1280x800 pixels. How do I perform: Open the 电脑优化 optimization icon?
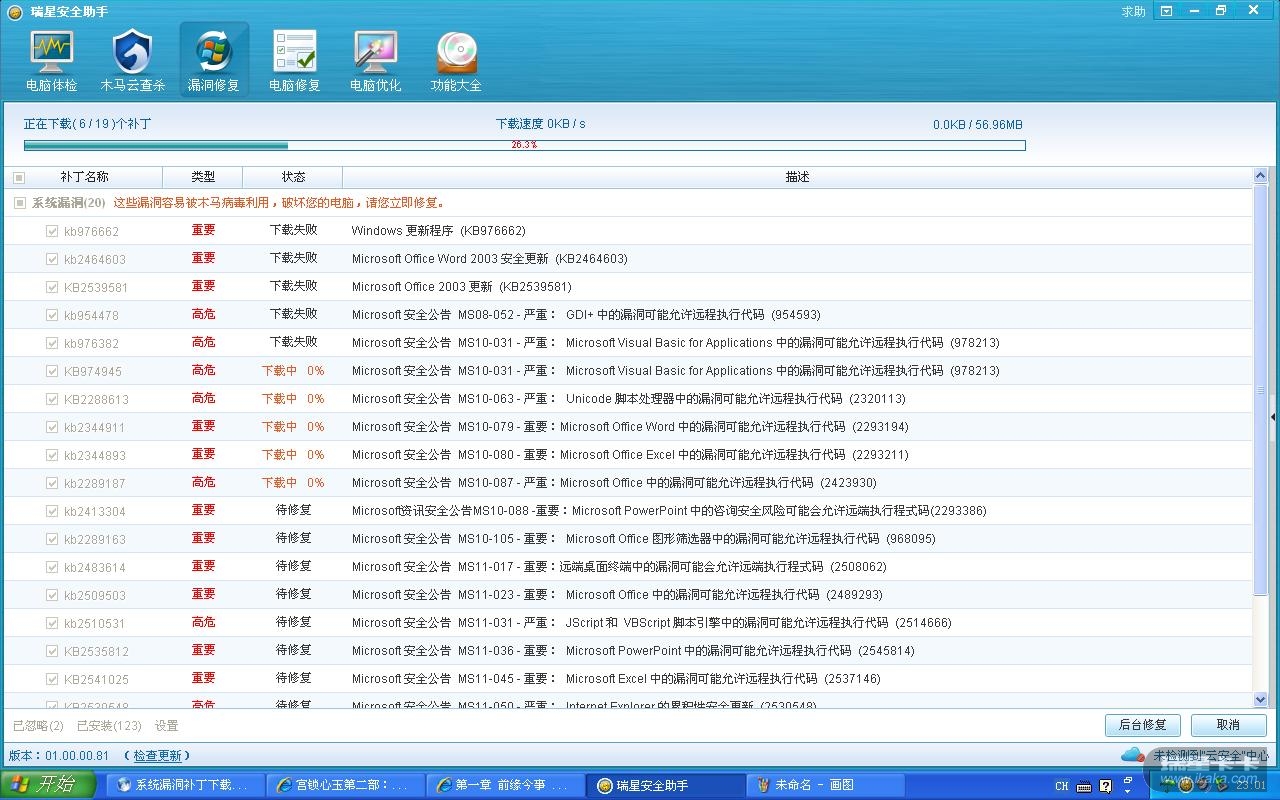[375, 60]
